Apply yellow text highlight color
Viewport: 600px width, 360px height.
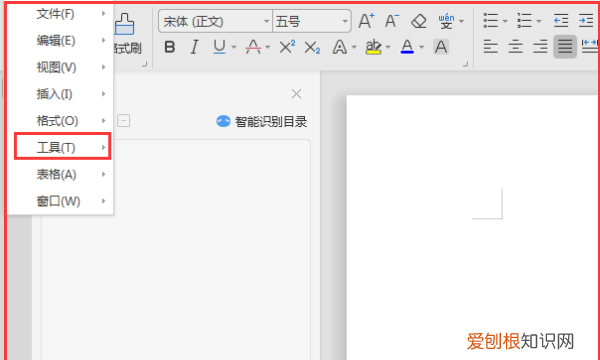(373, 47)
